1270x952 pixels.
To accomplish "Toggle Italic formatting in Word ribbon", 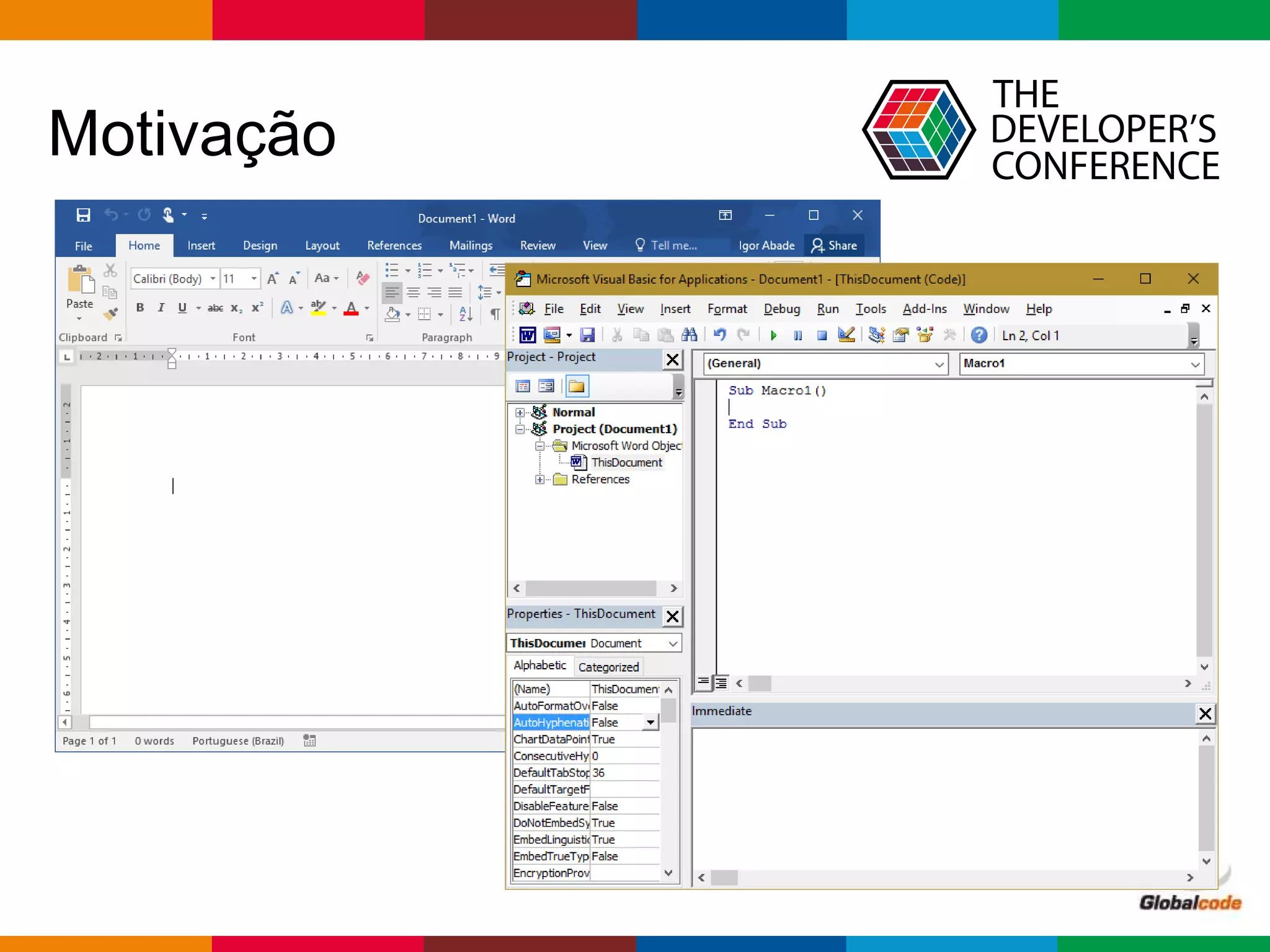I will pyautogui.click(x=161, y=308).
